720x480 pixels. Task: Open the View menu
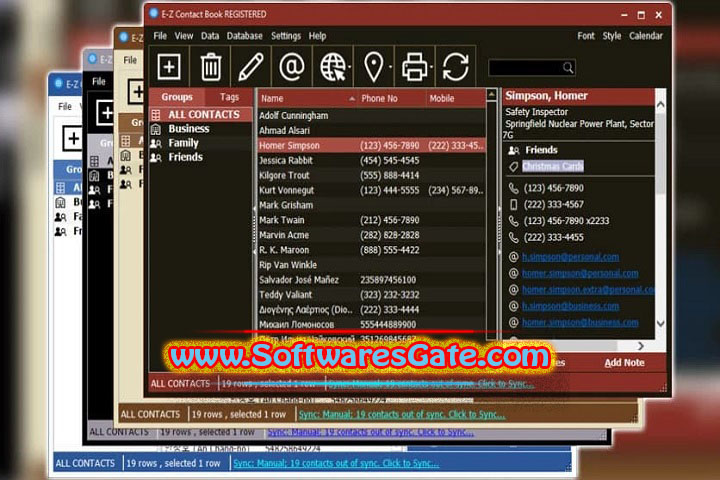click(x=184, y=36)
